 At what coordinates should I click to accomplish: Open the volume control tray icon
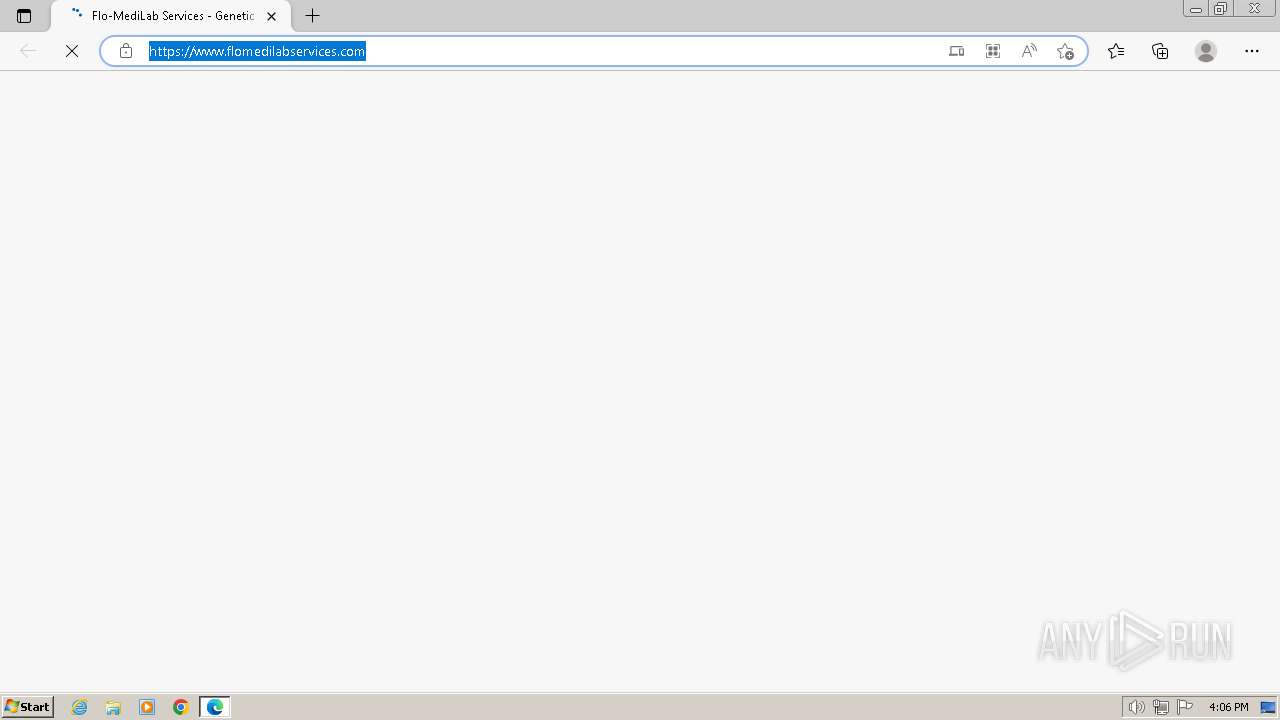pos(1136,707)
